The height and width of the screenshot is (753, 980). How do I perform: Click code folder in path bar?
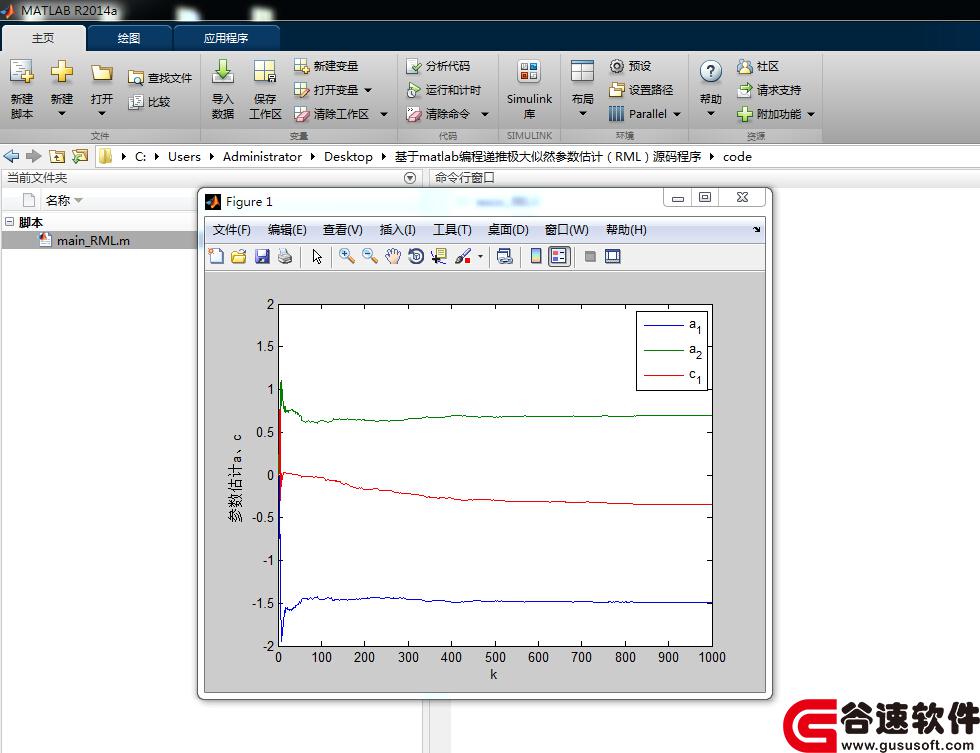738,157
